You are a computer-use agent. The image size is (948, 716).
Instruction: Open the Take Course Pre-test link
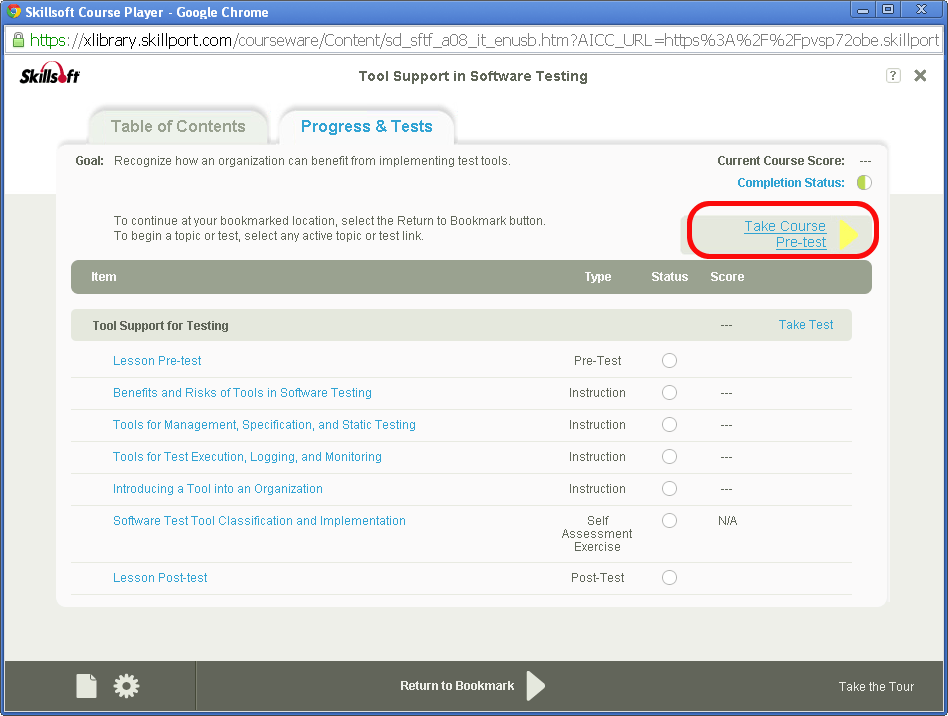[785, 234]
